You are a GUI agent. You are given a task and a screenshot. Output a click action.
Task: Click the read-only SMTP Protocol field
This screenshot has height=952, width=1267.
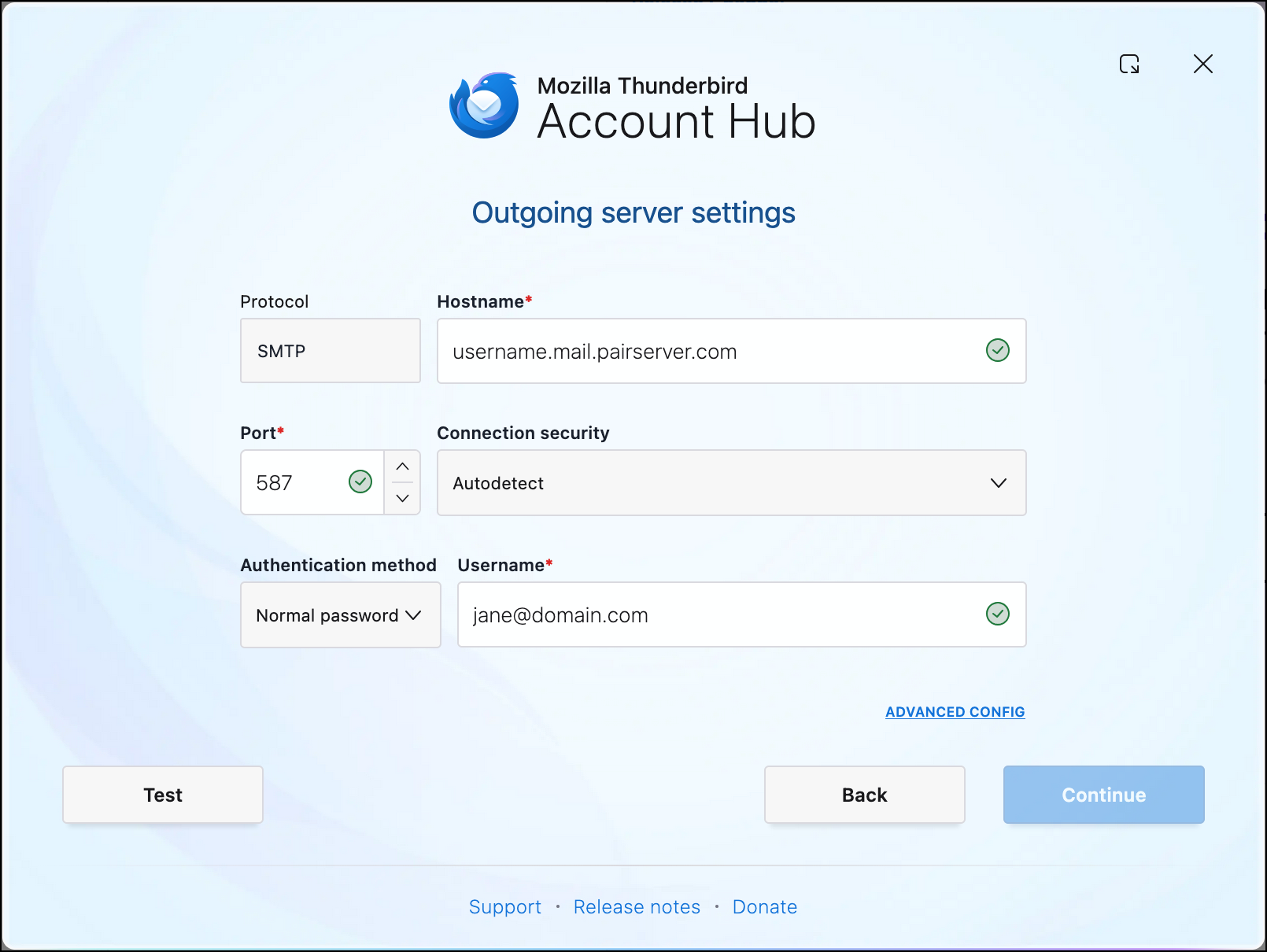(x=331, y=351)
